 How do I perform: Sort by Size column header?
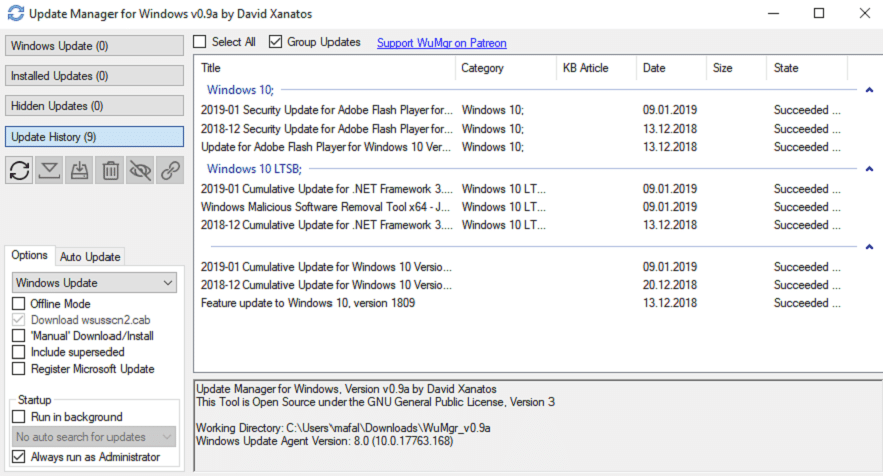[x=737, y=68]
